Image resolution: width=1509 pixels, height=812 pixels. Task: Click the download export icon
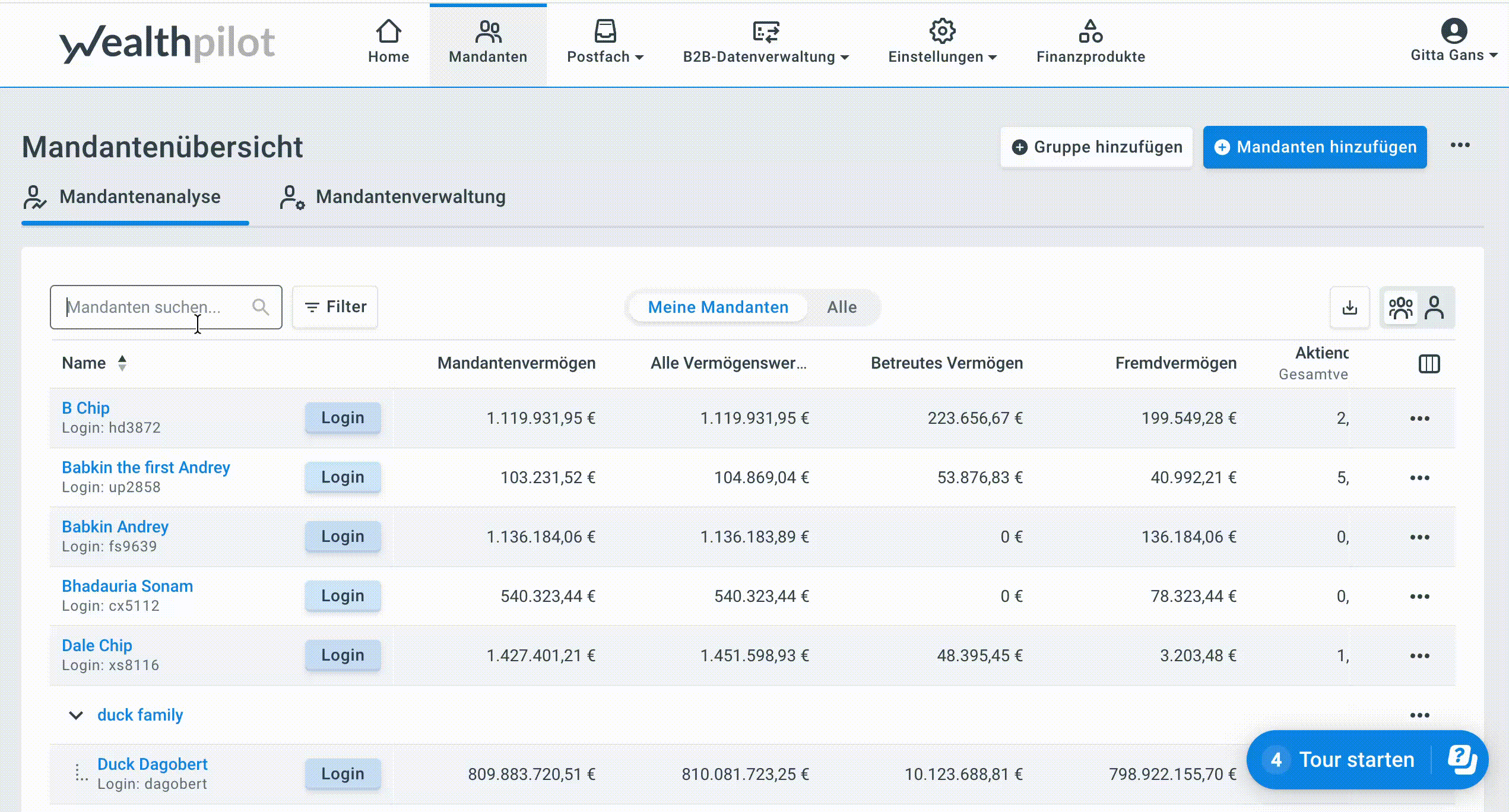(x=1349, y=307)
